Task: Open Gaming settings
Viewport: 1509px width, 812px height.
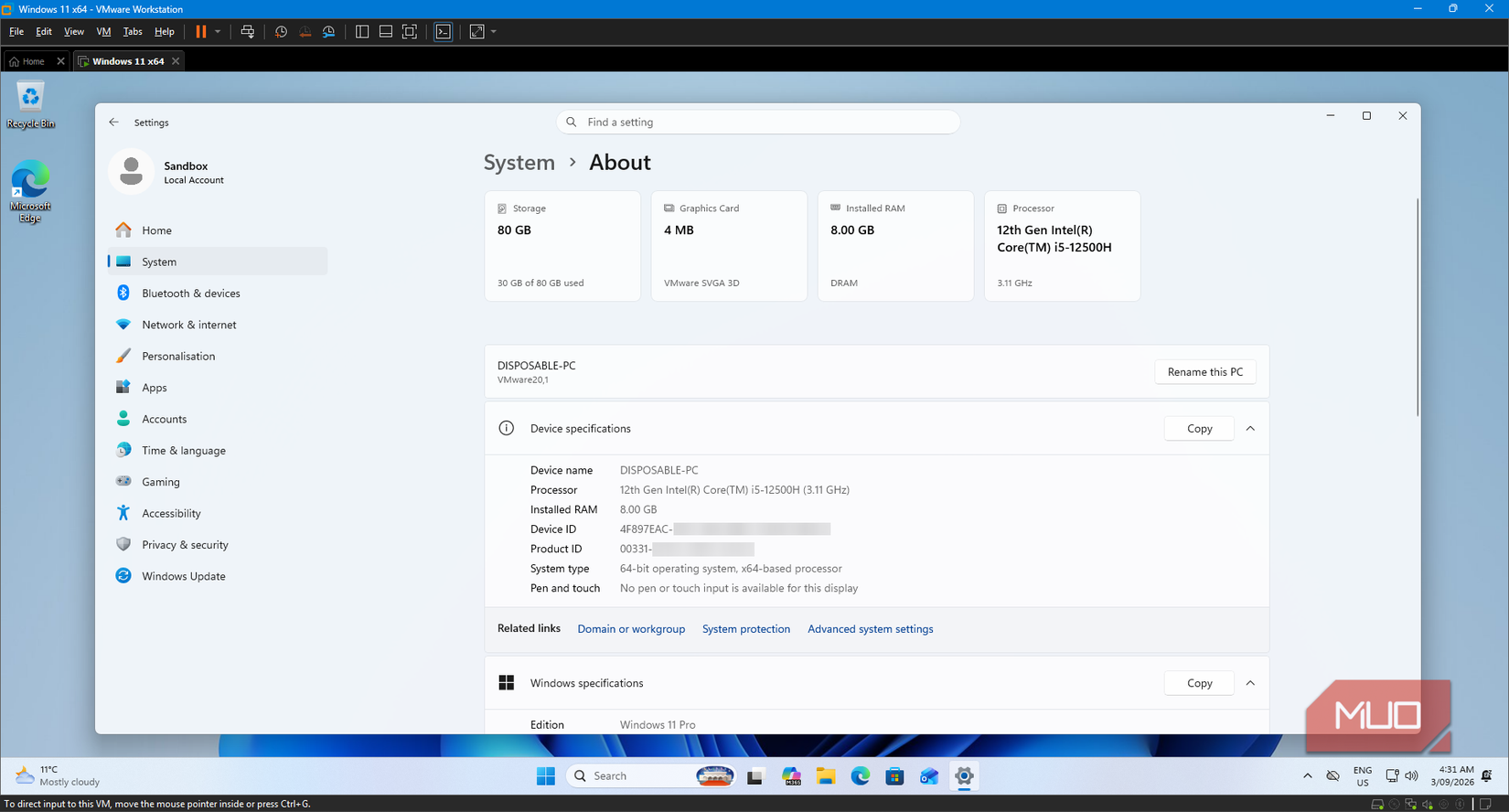Action: [218, 482]
